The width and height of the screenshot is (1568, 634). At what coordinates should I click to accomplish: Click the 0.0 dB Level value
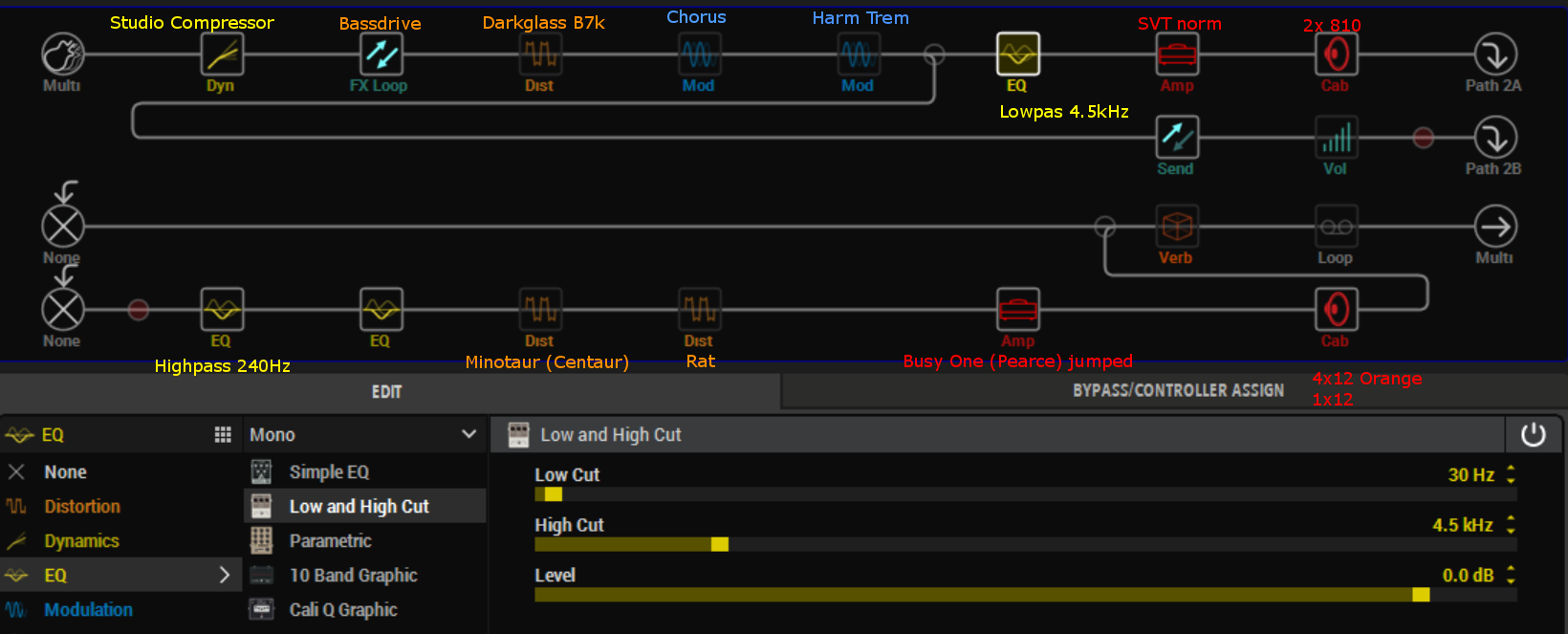pos(1468,576)
